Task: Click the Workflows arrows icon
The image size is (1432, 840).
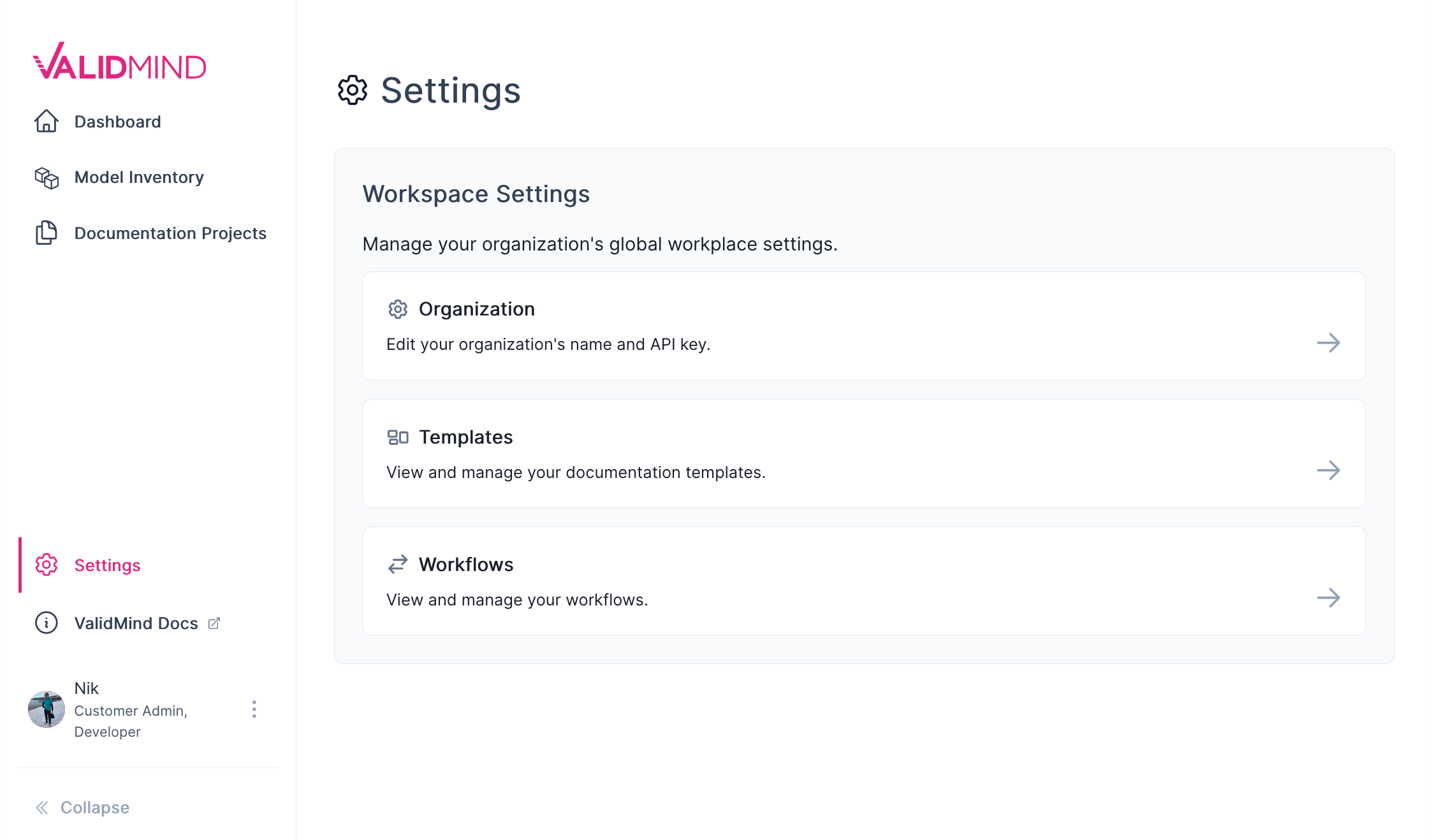Action: coord(397,564)
